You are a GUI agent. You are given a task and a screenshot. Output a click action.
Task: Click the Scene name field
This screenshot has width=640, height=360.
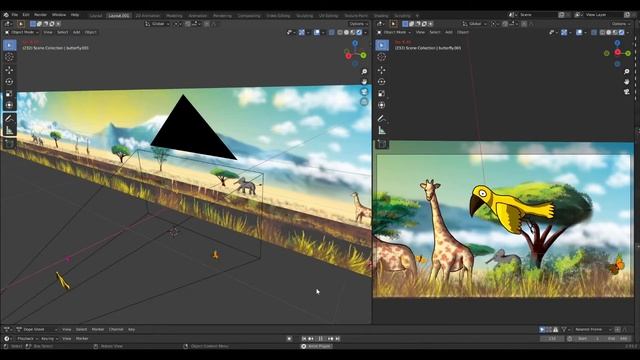tap(538, 15)
